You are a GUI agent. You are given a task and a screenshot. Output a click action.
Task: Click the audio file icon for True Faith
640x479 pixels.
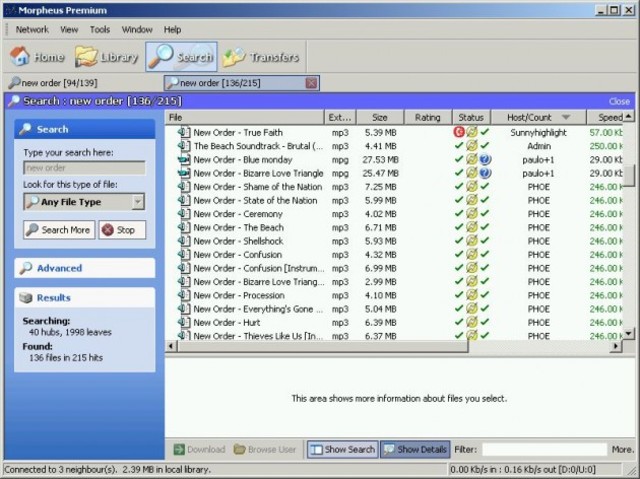click(x=184, y=132)
